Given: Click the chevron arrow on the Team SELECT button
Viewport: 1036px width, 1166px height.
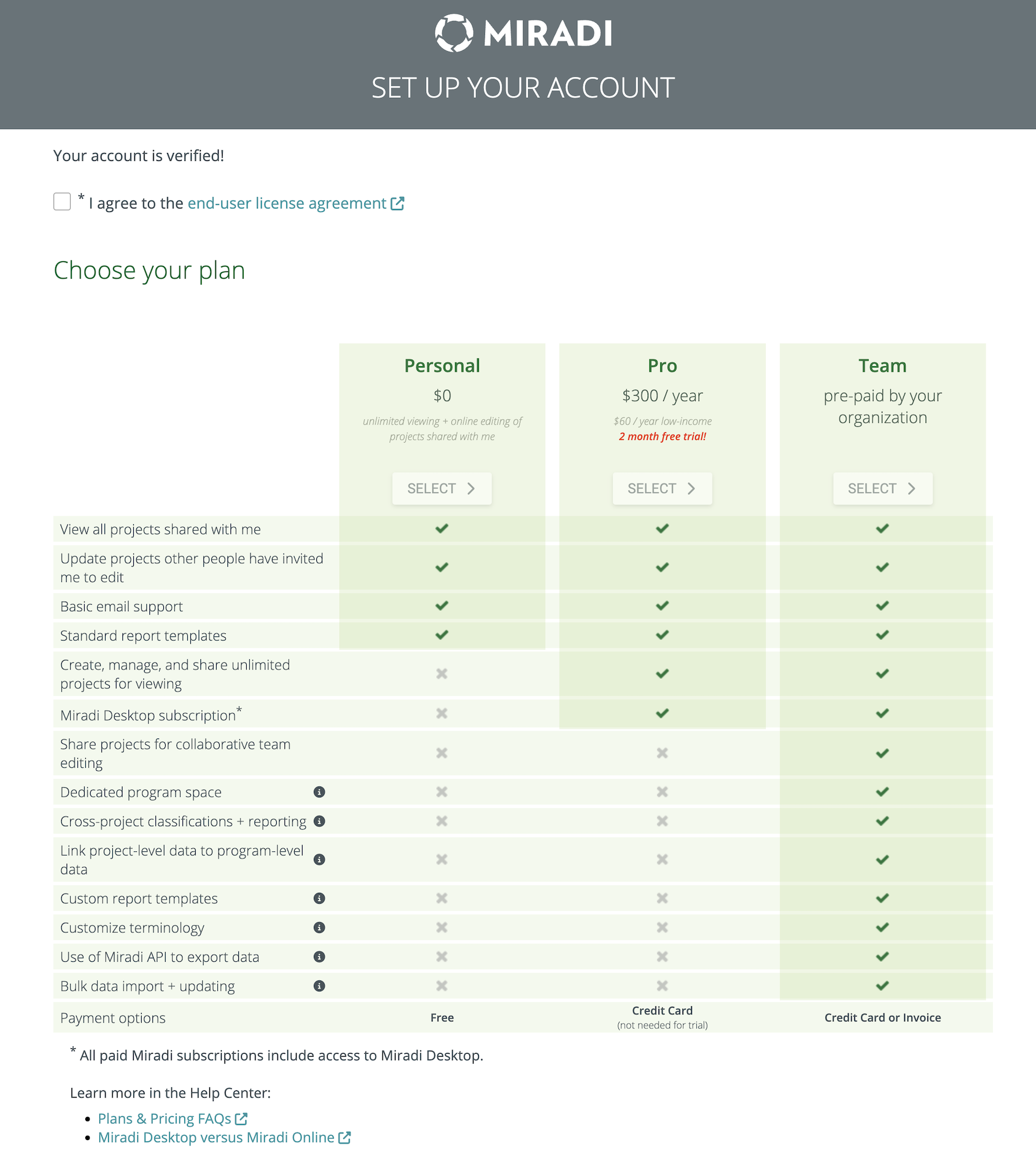Looking at the screenshot, I should (x=912, y=488).
